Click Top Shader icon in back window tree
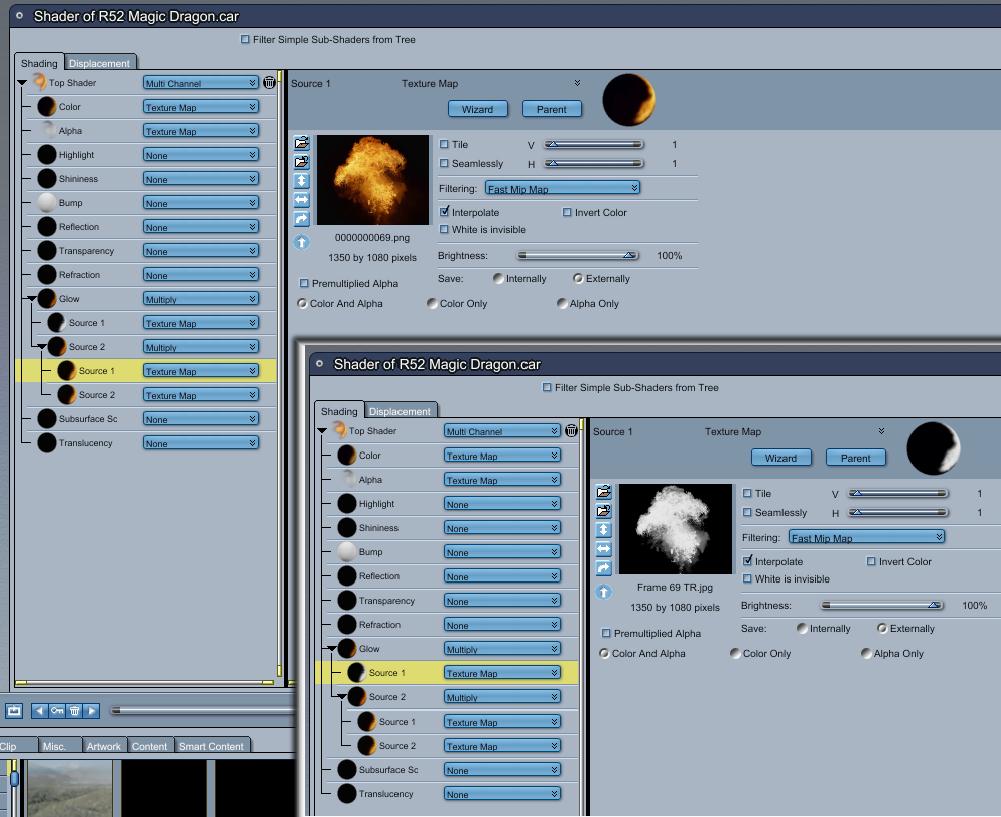 coord(40,82)
